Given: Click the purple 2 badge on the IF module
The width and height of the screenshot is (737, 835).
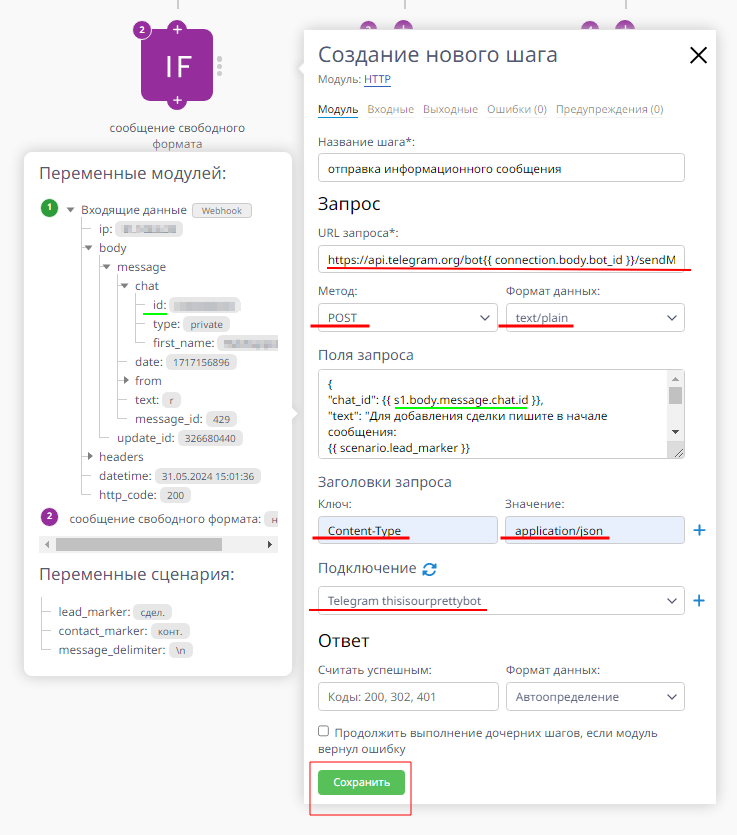Looking at the screenshot, I should (x=140, y=30).
